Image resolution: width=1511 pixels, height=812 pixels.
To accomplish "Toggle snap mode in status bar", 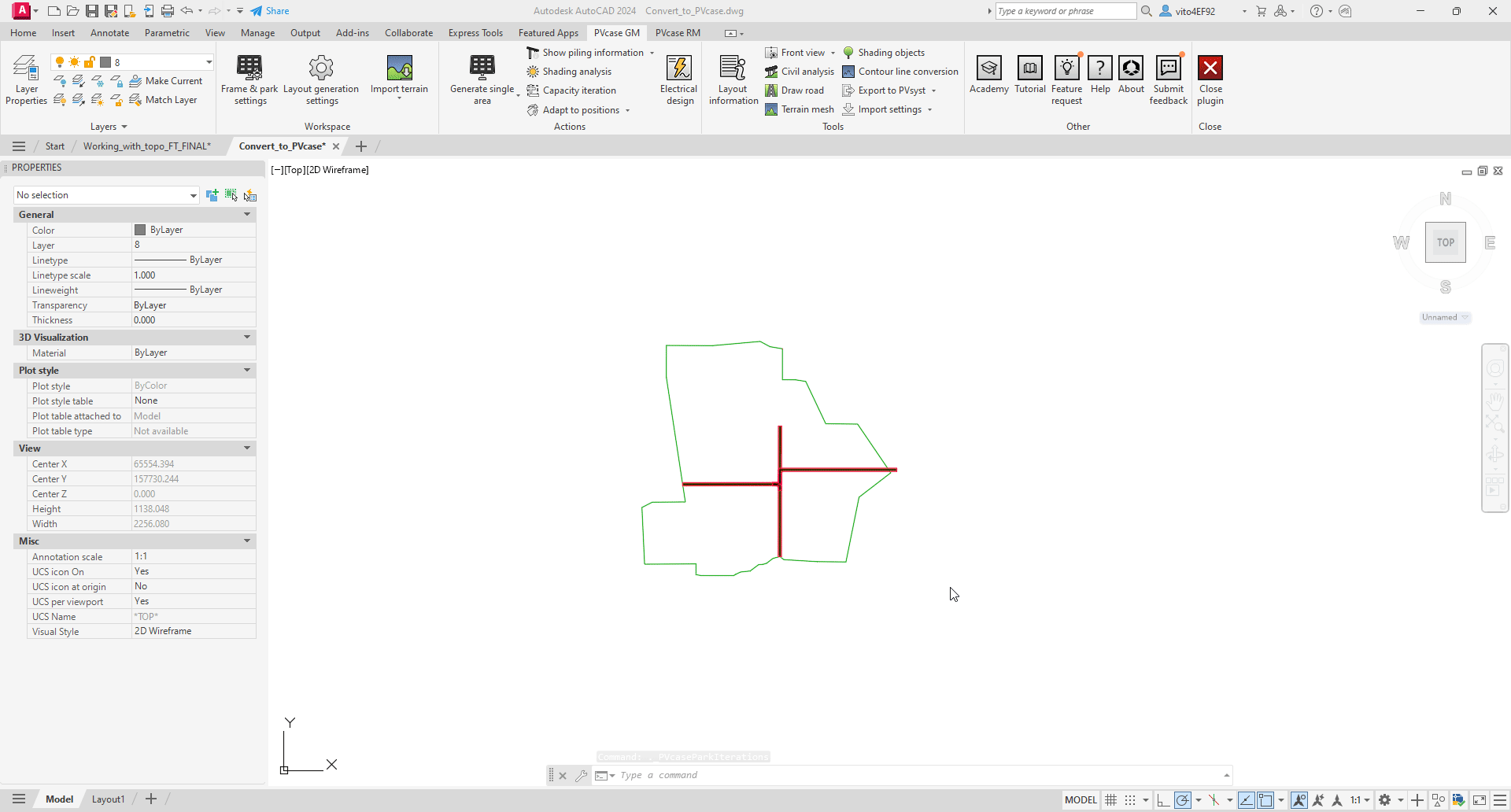I will (x=1130, y=800).
